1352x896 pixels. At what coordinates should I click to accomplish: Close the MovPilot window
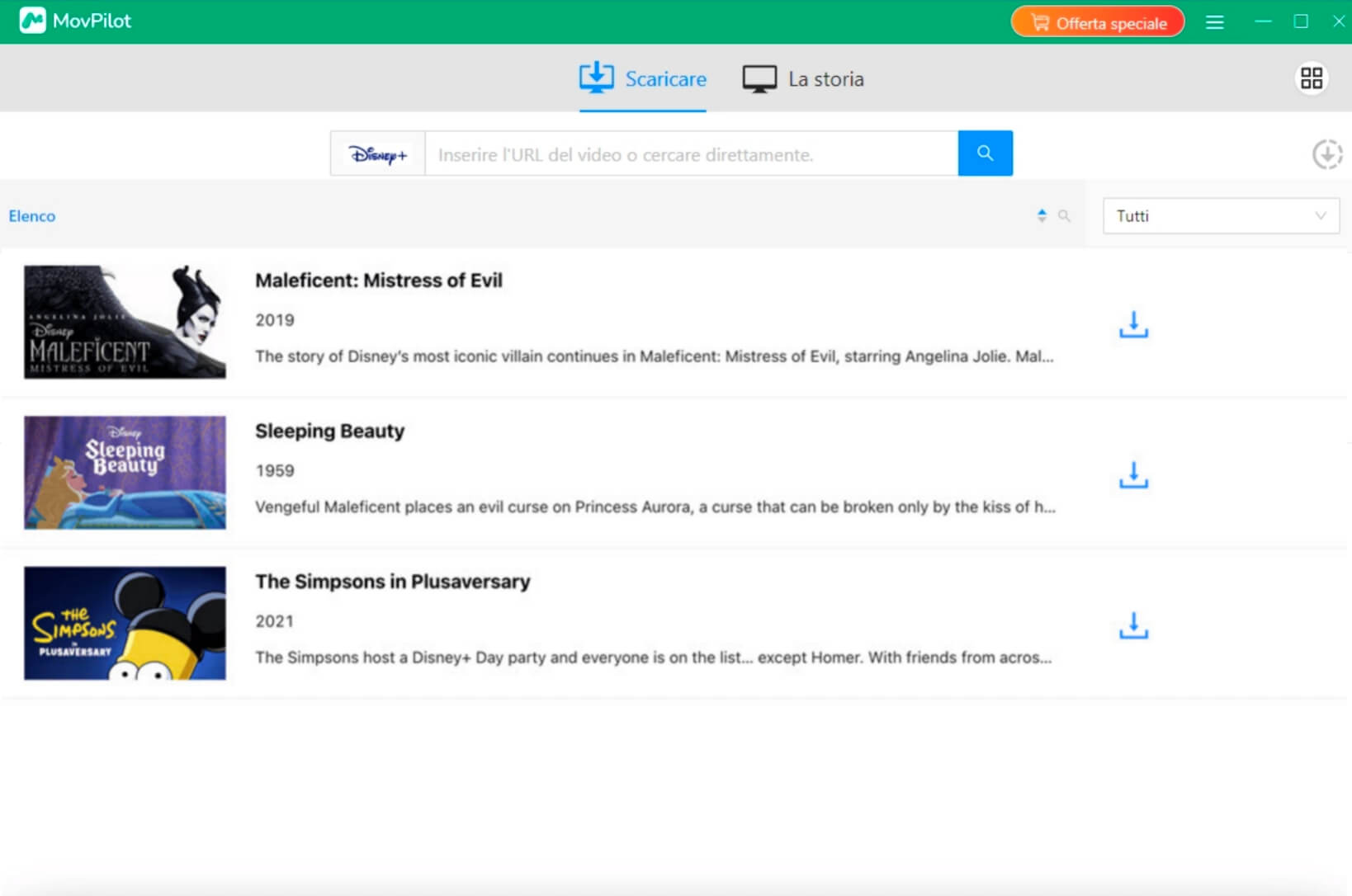[1339, 21]
